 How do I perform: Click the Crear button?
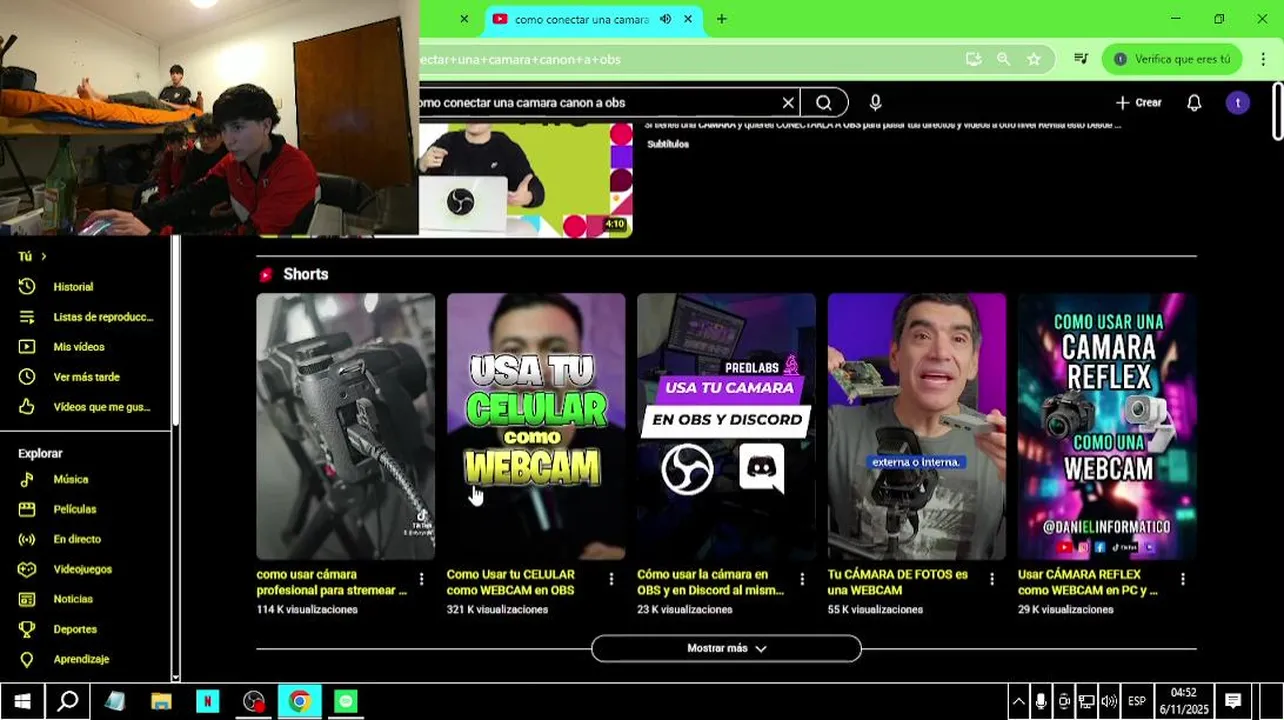click(1138, 103)
